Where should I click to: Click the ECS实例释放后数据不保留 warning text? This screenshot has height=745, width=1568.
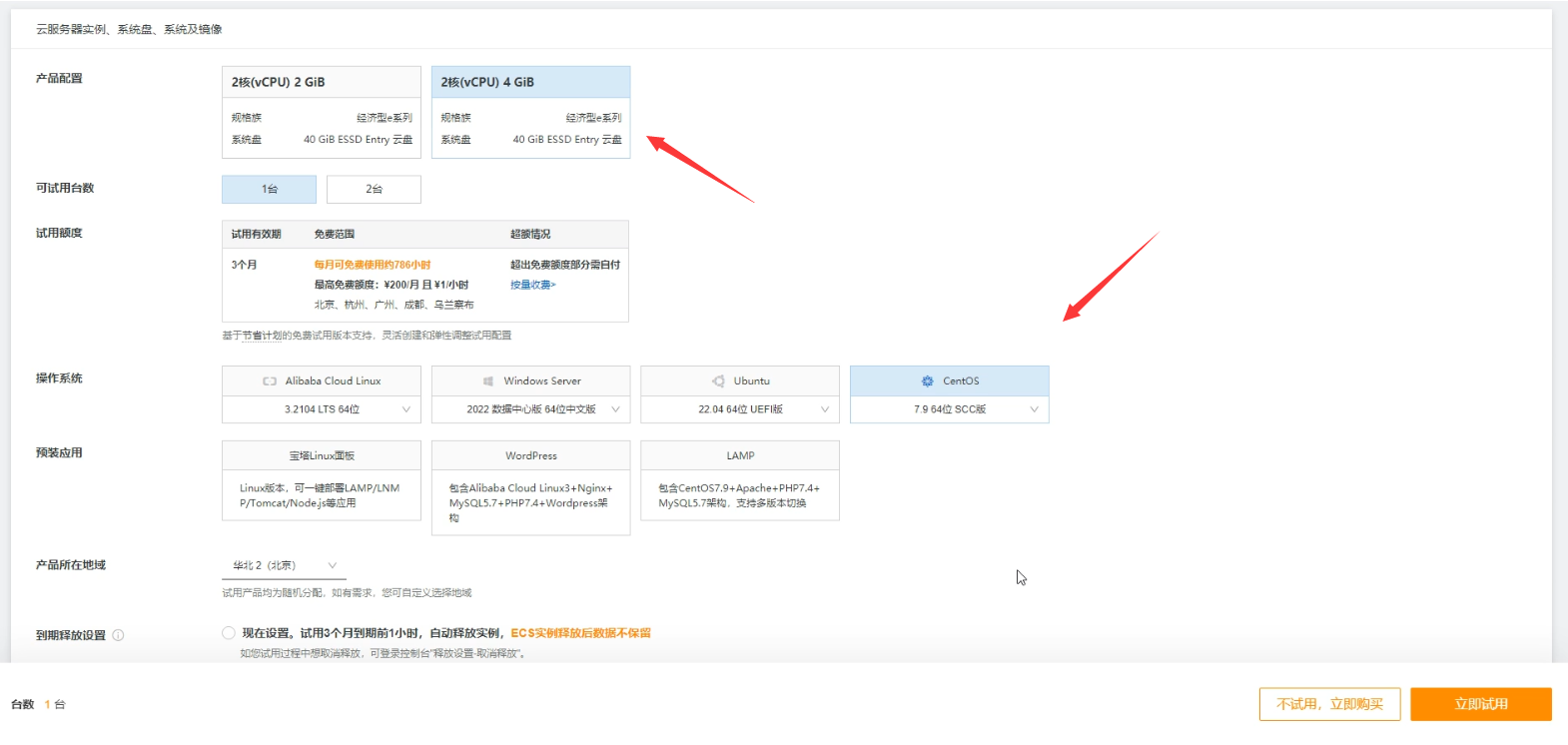[580, 633]
